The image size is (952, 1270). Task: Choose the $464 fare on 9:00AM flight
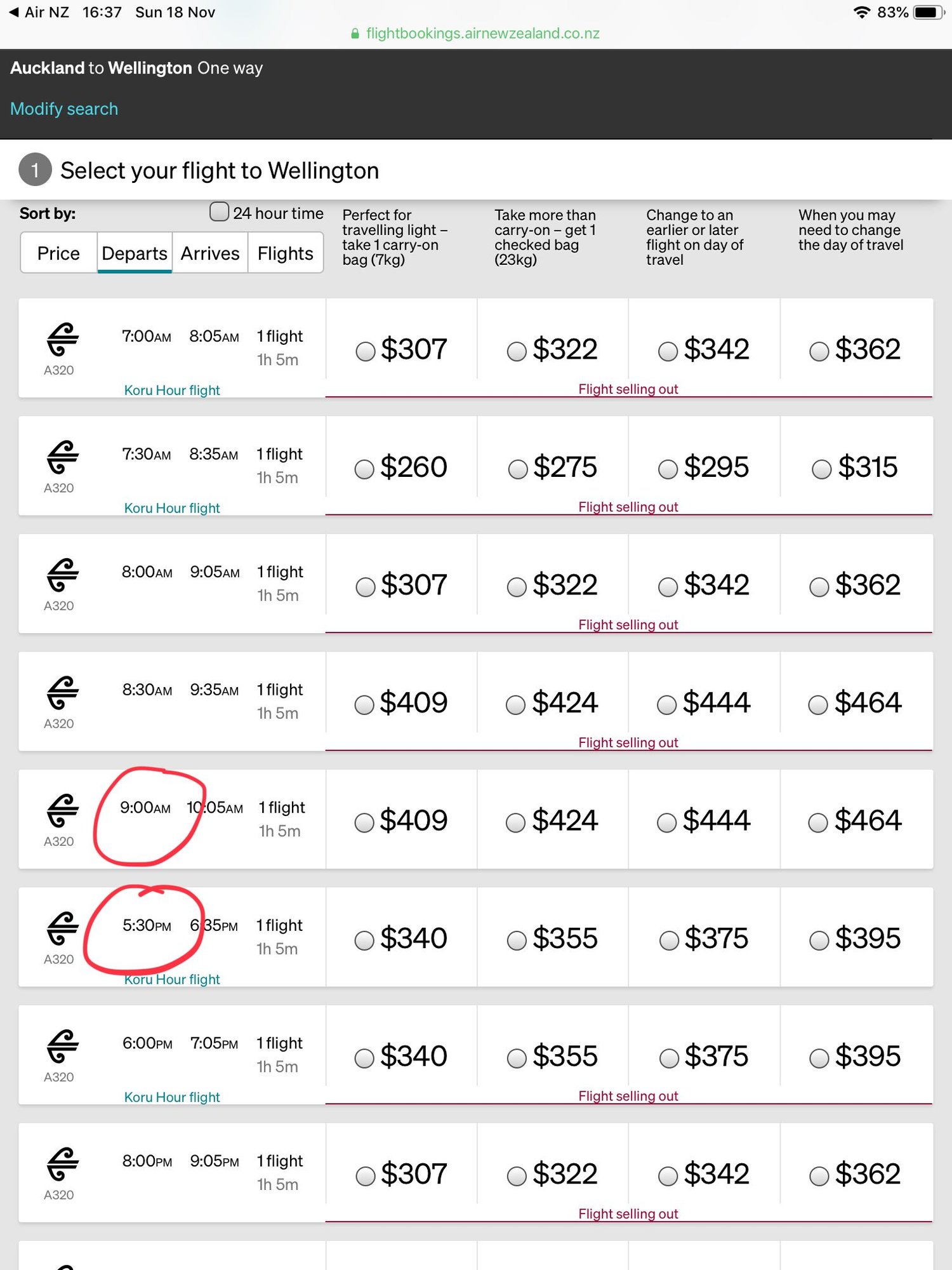click(817, 823)
